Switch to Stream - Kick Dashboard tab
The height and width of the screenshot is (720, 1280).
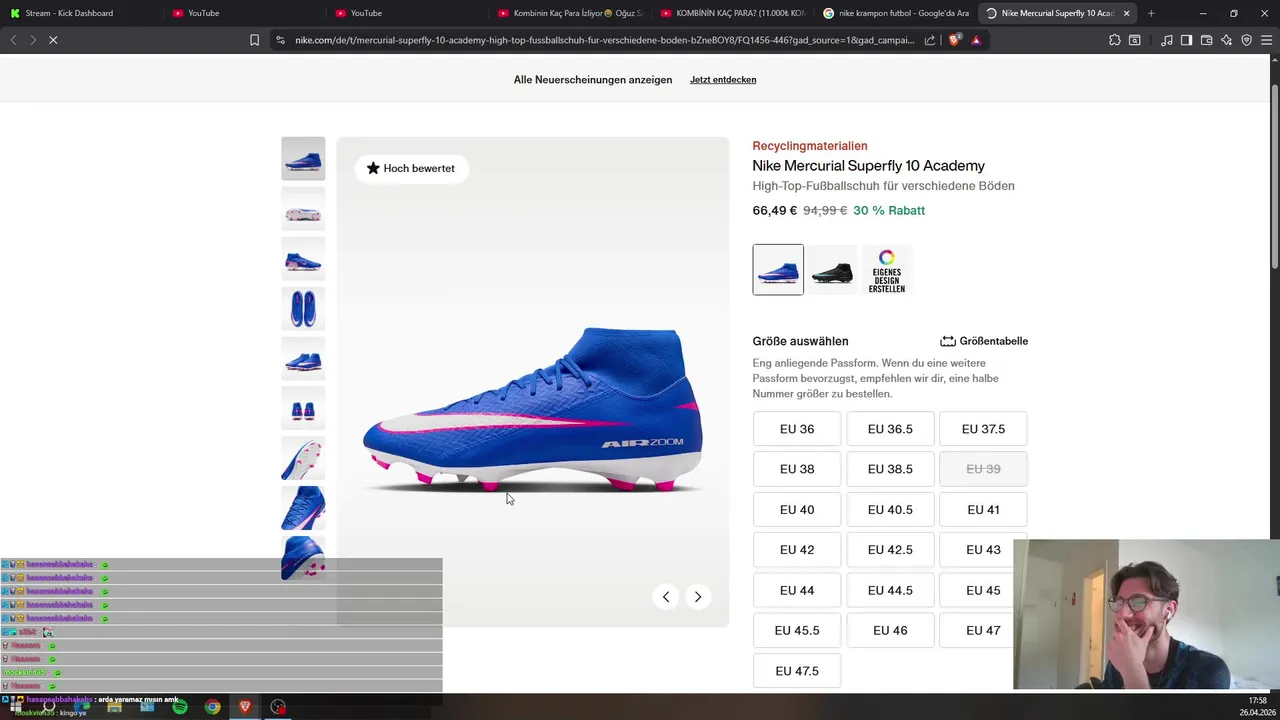(x=80, y=13)
